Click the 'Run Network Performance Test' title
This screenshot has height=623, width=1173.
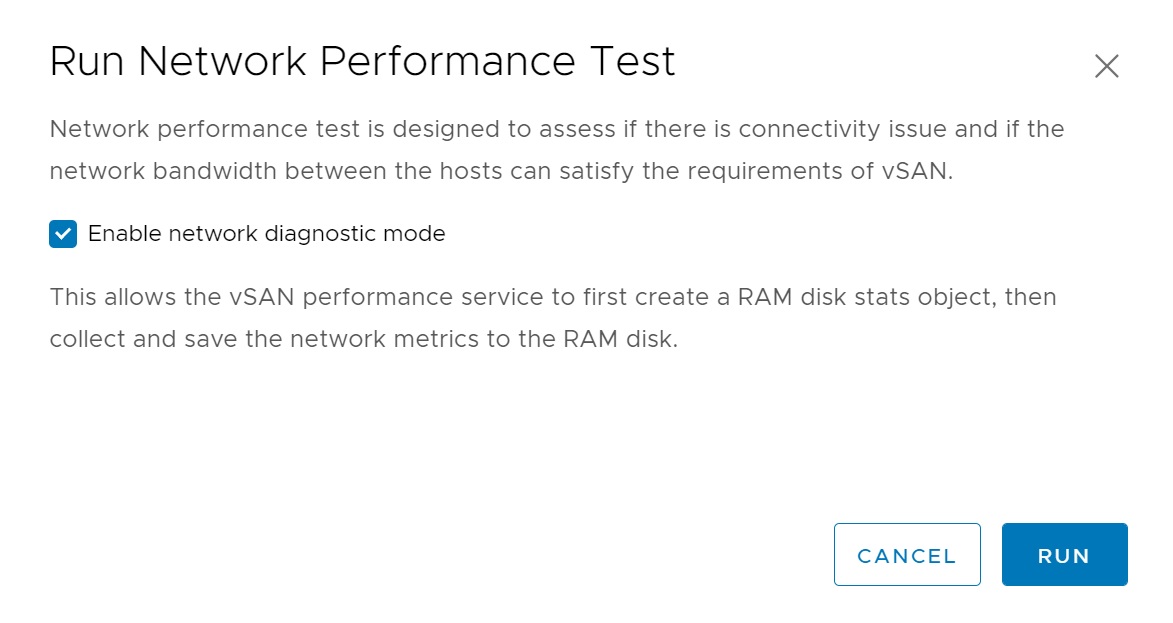click(x=362, y=62)
